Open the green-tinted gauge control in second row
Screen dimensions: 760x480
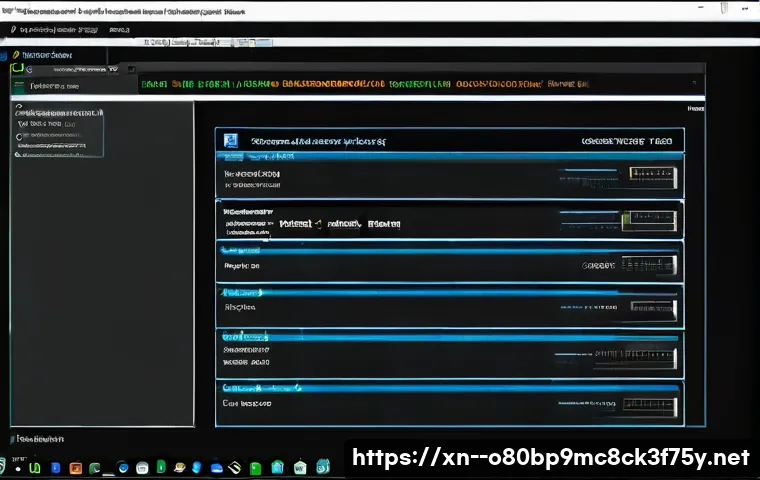[x=649, y=220]
